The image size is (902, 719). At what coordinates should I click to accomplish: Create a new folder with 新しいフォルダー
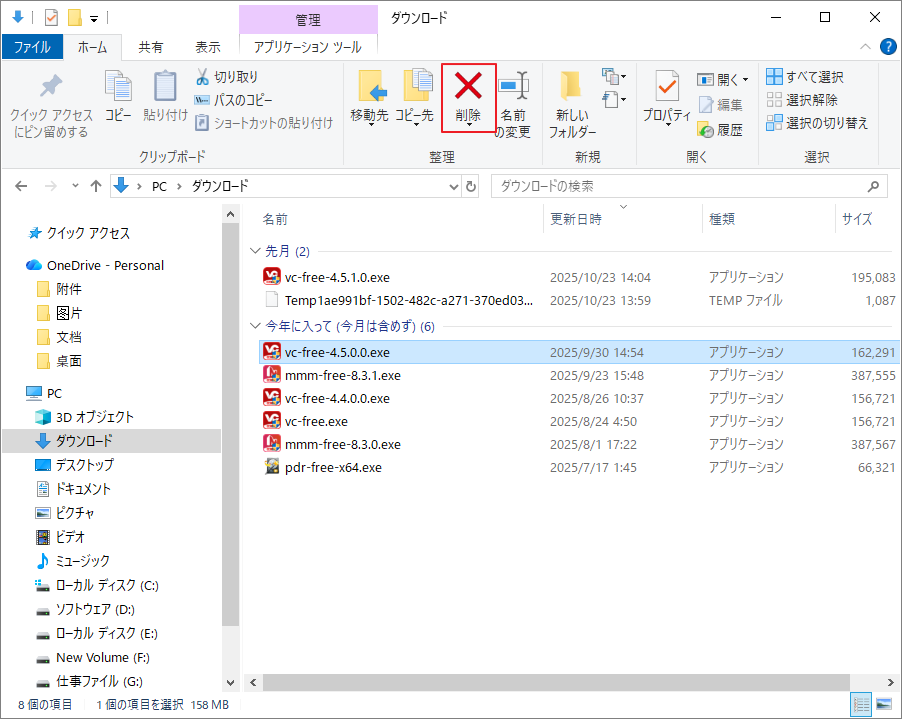coord(572,105)
